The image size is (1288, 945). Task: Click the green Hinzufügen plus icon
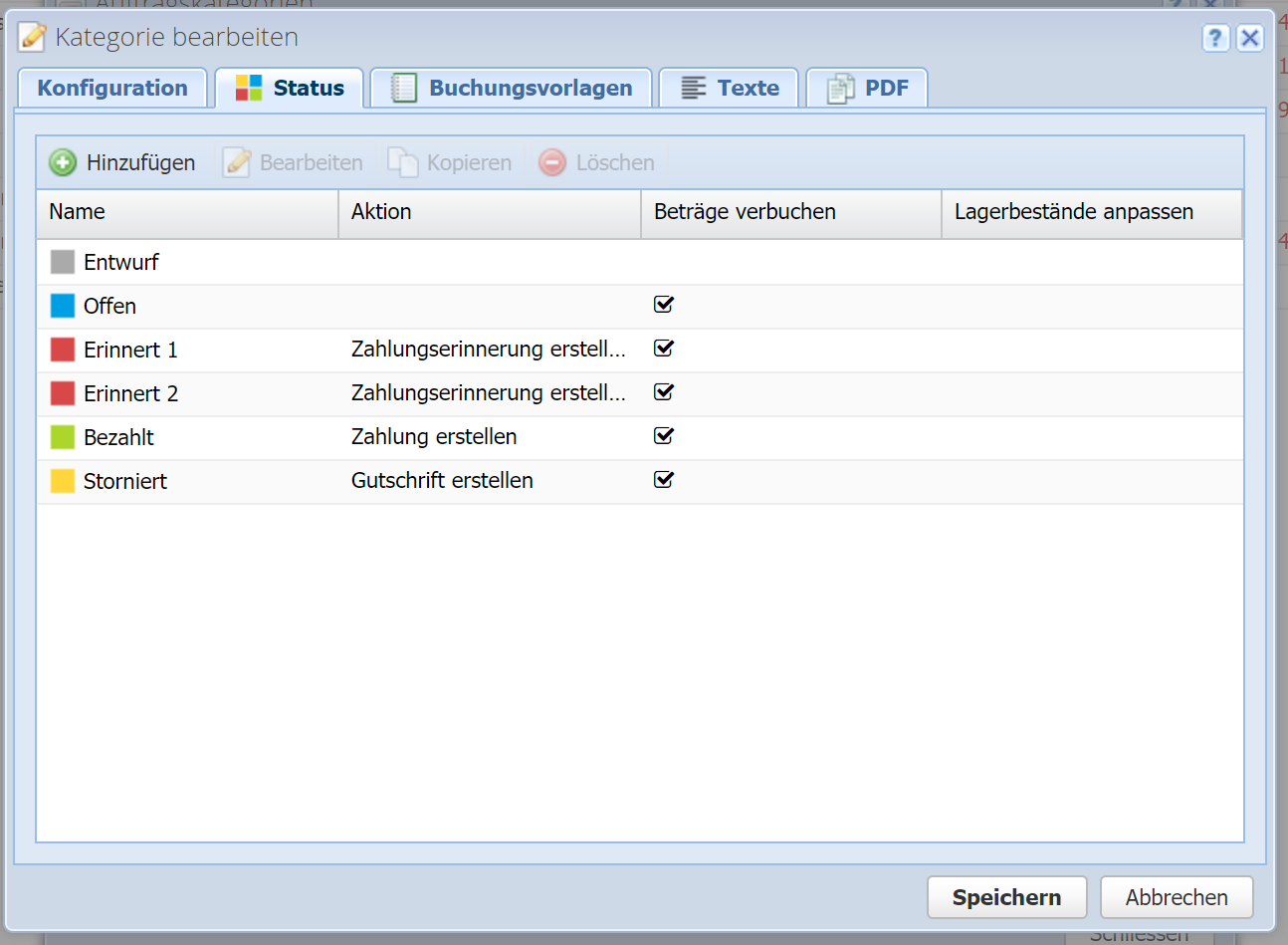[x=63, y=162]
